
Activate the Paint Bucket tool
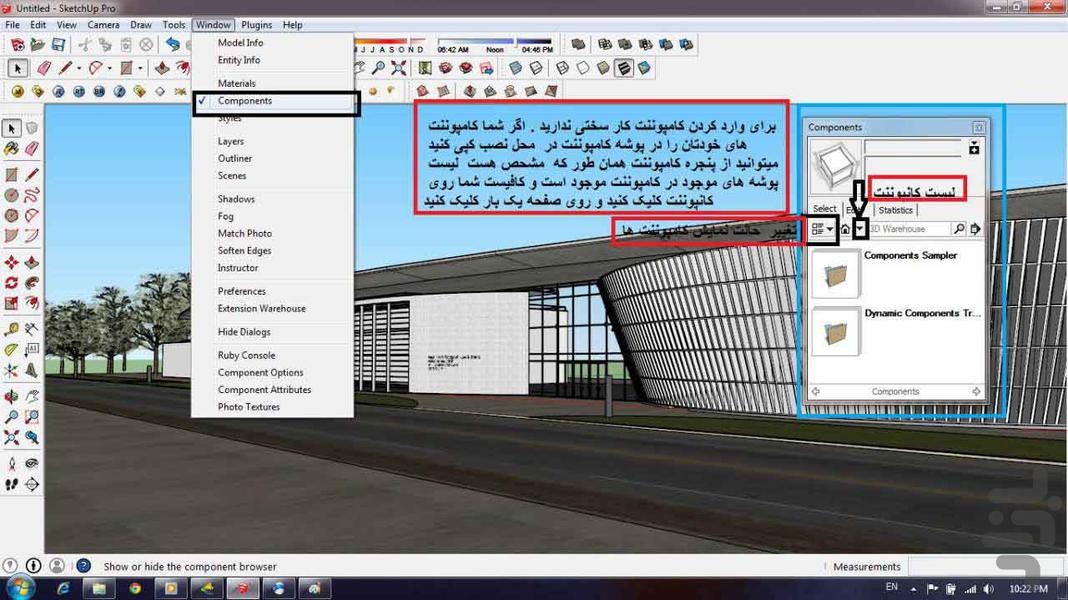pyautogui.click(x=12, y=148)
